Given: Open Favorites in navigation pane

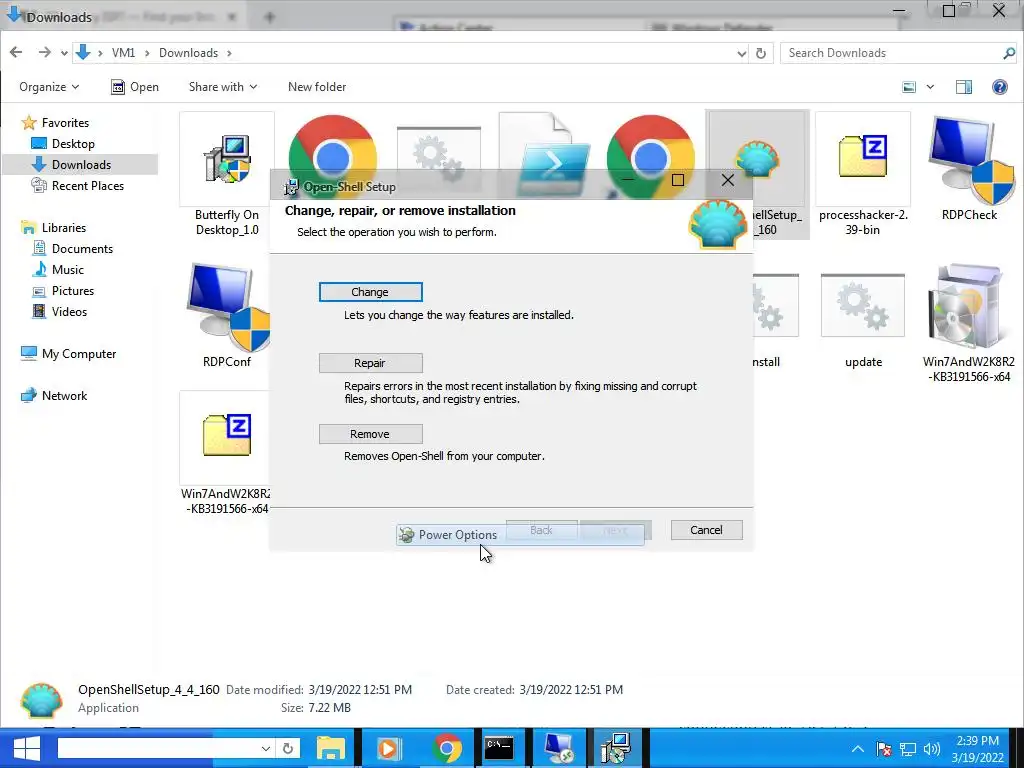Looking at the screenshot, I should click(65, 123).
